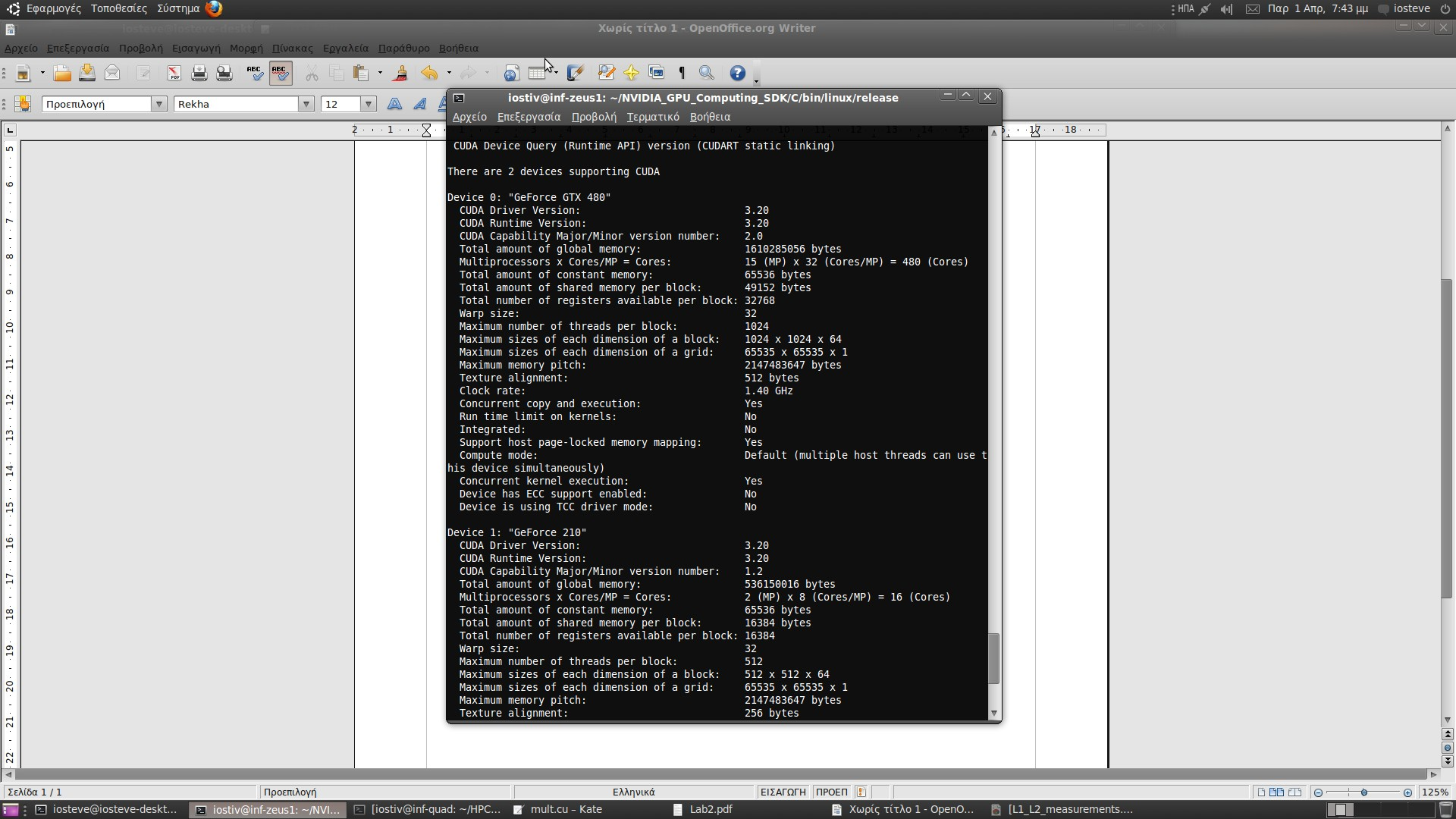Open the Writer Πίνακας menu

tap(292, 48)
